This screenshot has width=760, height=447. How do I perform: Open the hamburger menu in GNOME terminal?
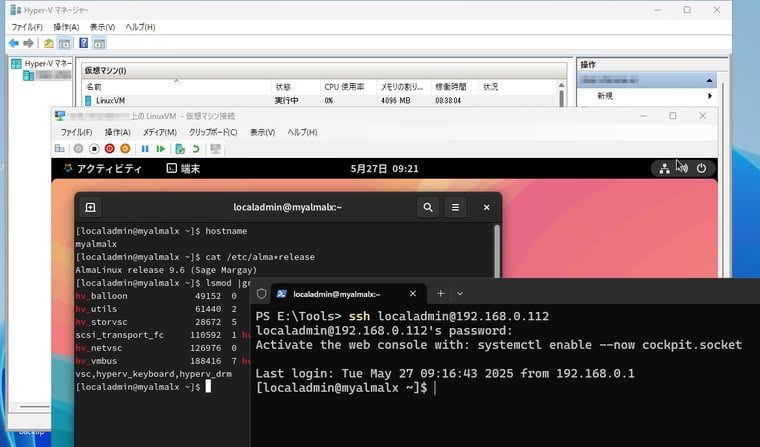click(x=455, y=207)
